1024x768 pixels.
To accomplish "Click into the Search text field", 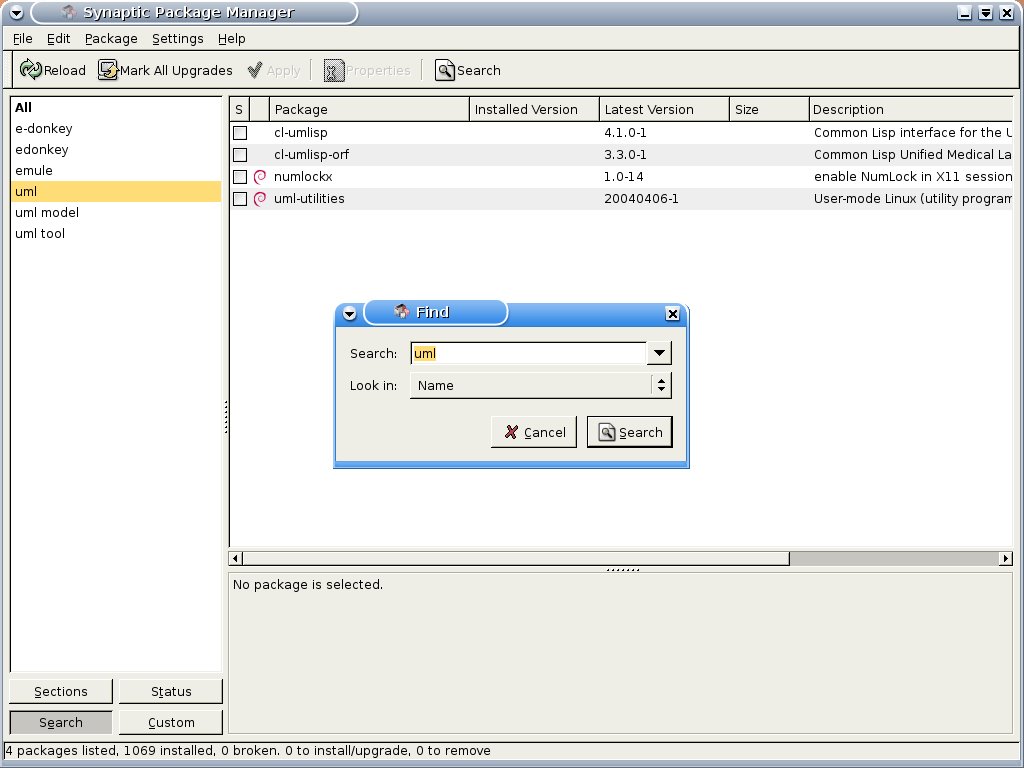I will 528,353.
